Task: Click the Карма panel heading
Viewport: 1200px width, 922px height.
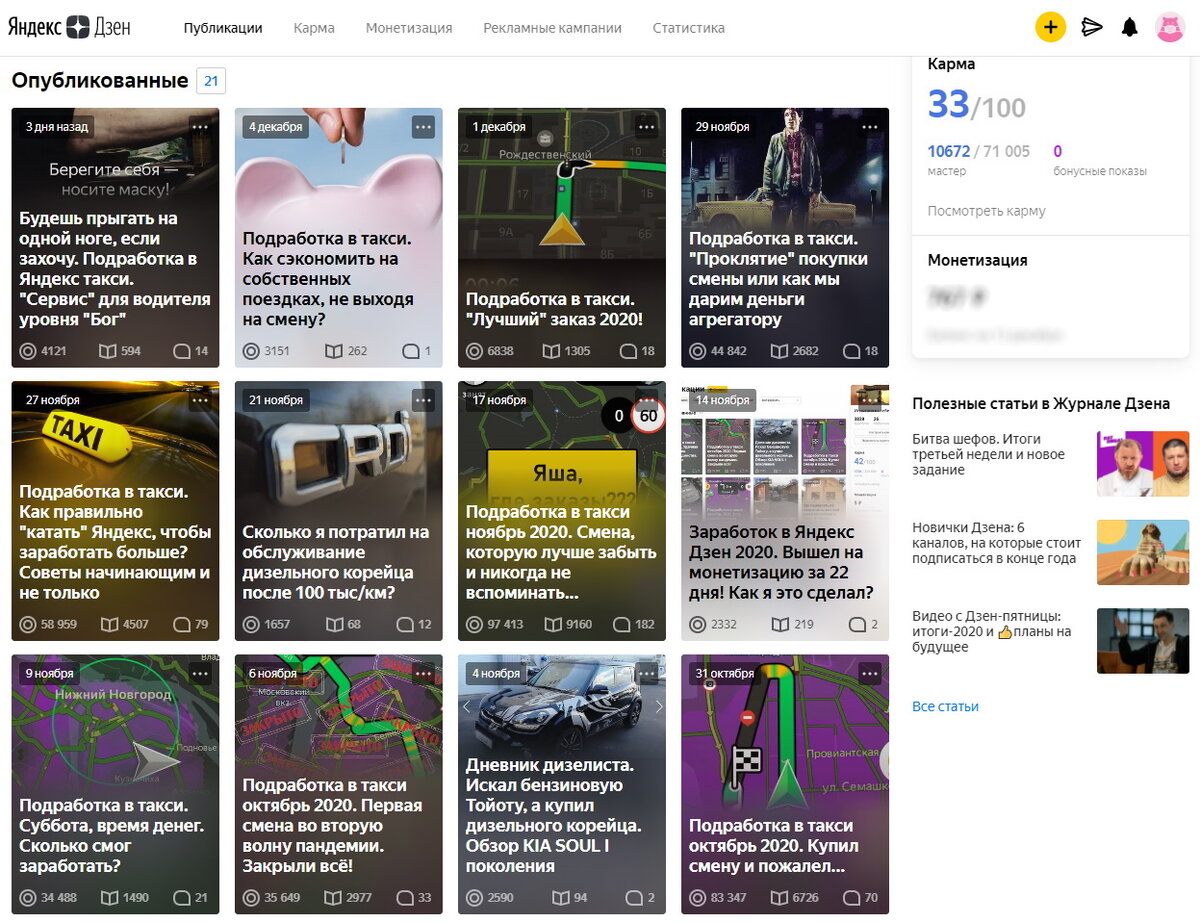Action: (x=951, y=64)
